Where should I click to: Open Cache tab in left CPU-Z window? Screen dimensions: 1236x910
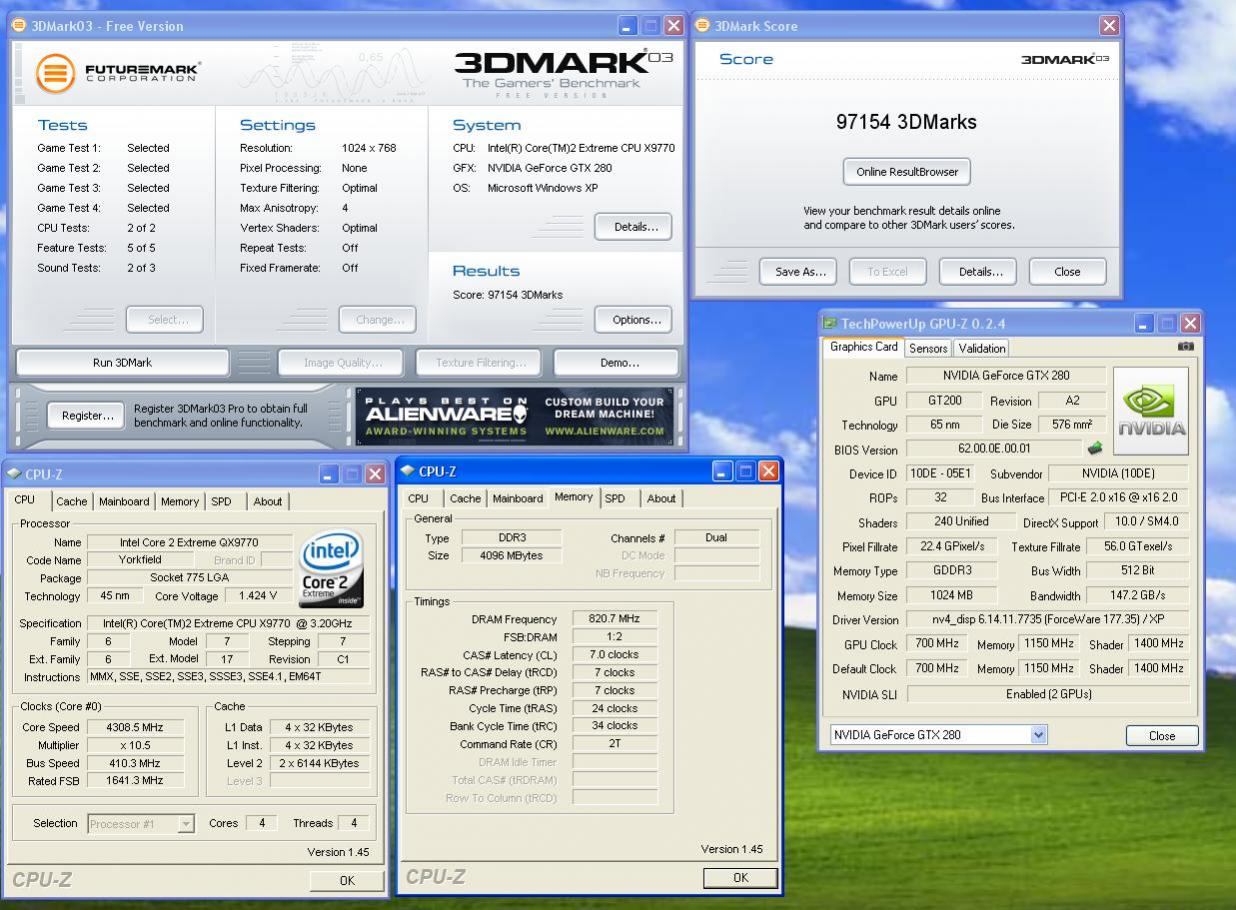(71, 501)
